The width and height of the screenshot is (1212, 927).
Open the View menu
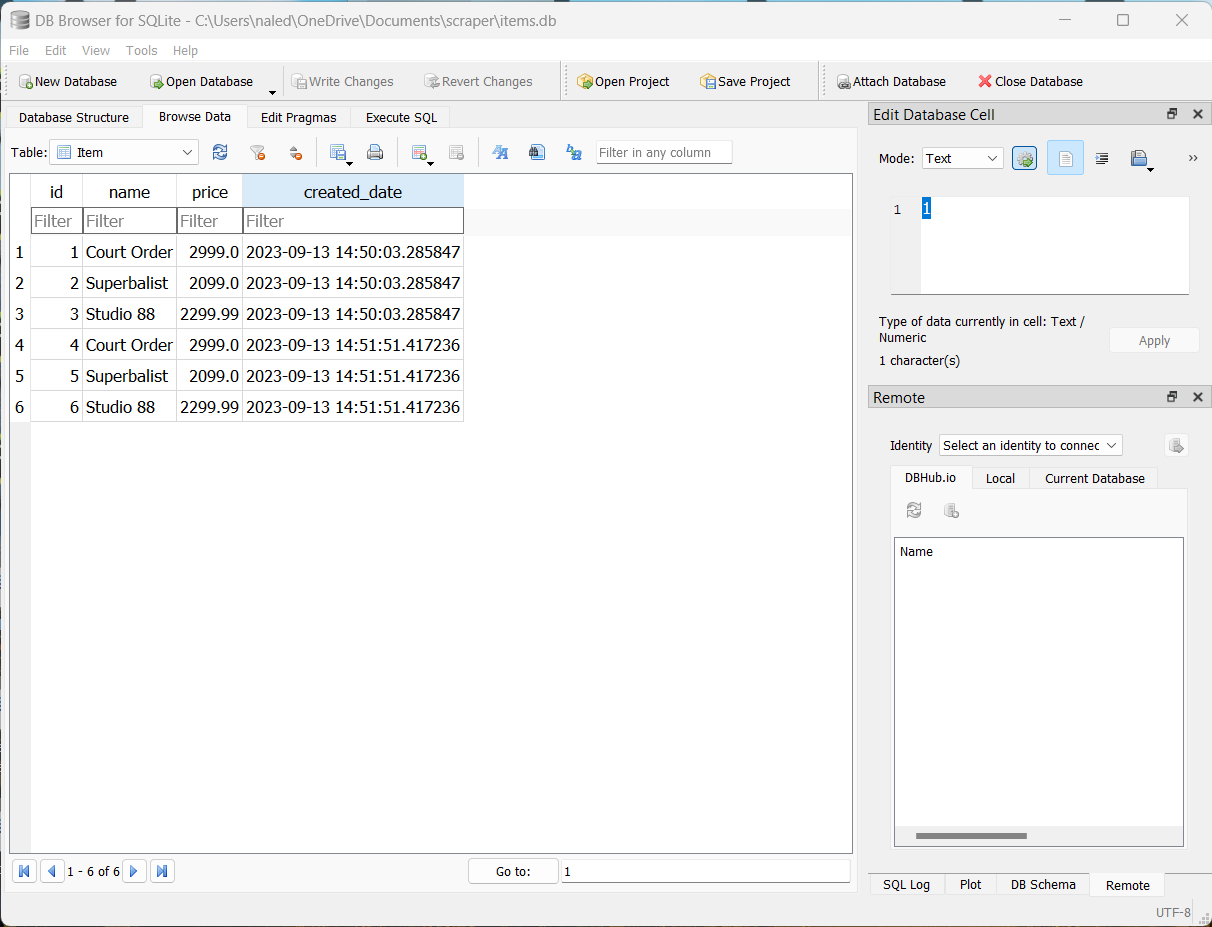click(x=96, y=50)
